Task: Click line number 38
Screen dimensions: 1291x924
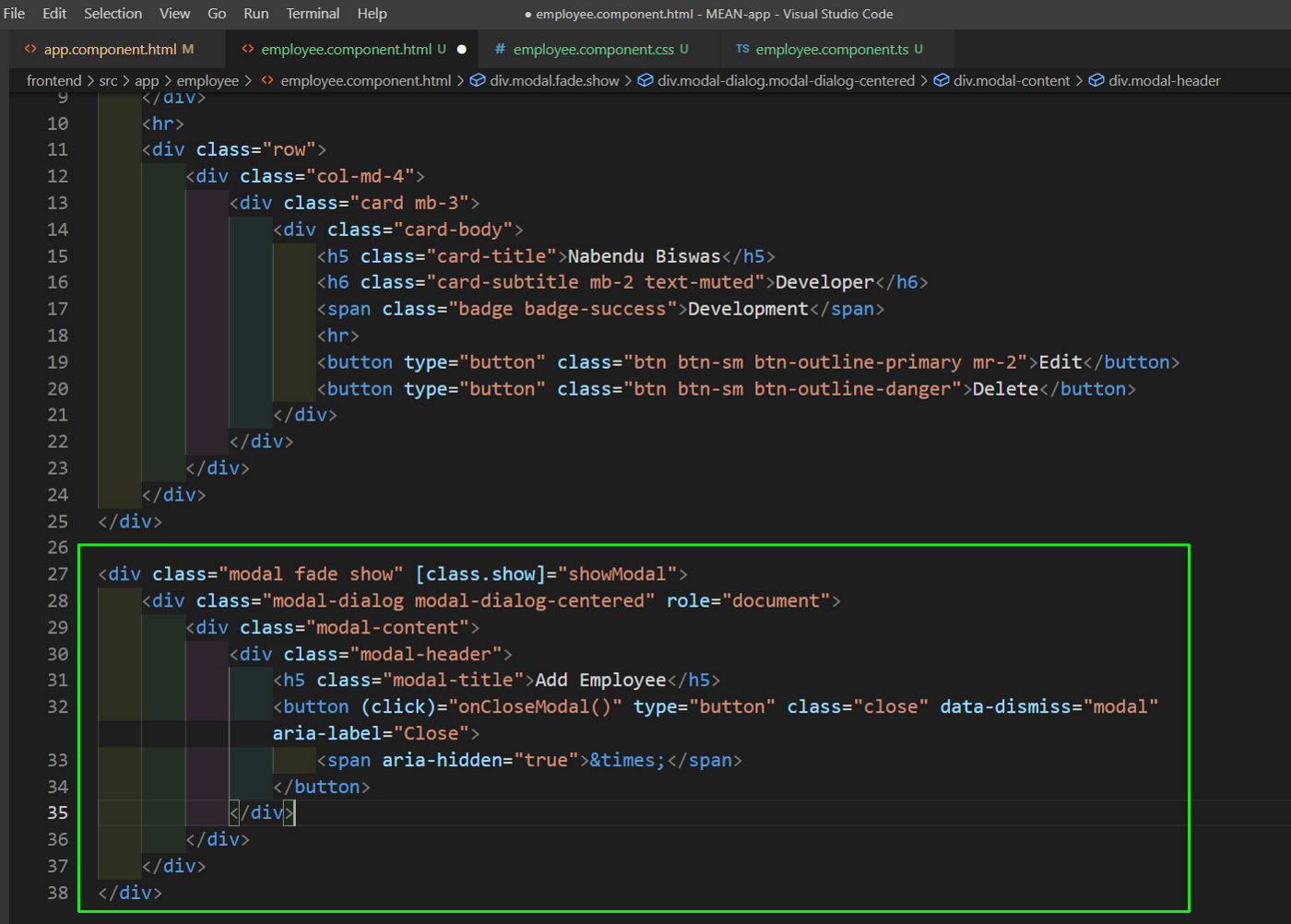Action: tap(57, 893)
